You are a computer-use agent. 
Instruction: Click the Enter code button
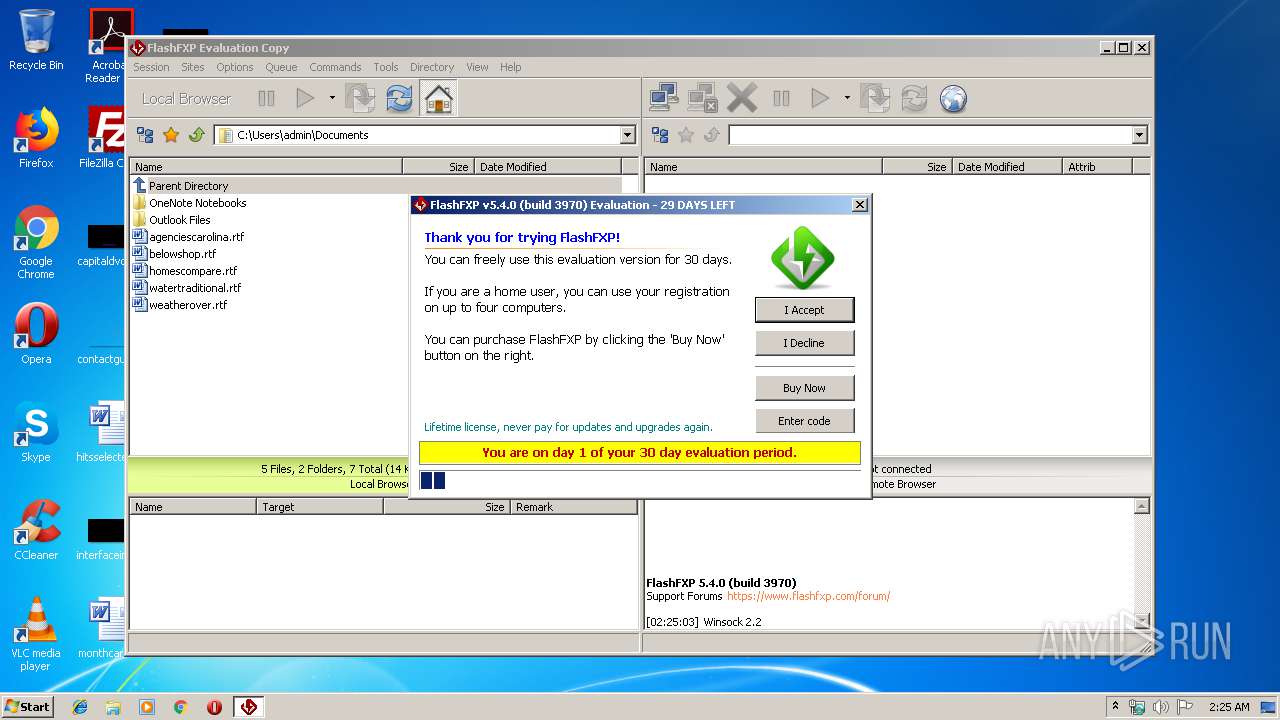(x=804, y=421)
